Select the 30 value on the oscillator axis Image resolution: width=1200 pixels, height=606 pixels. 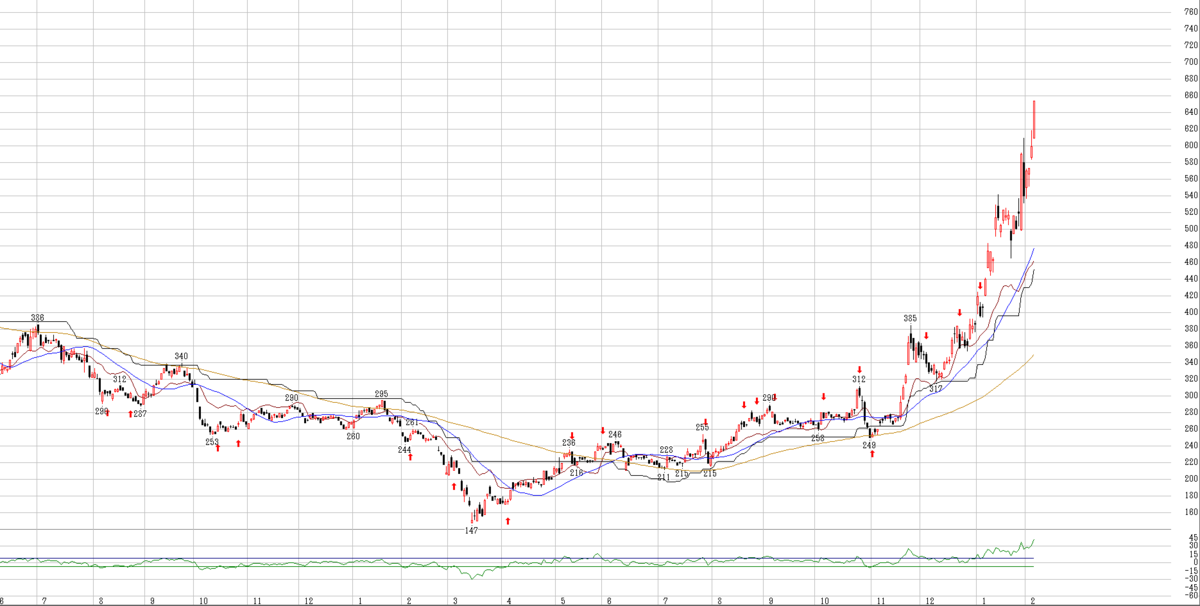click(x=1193, y=545)
